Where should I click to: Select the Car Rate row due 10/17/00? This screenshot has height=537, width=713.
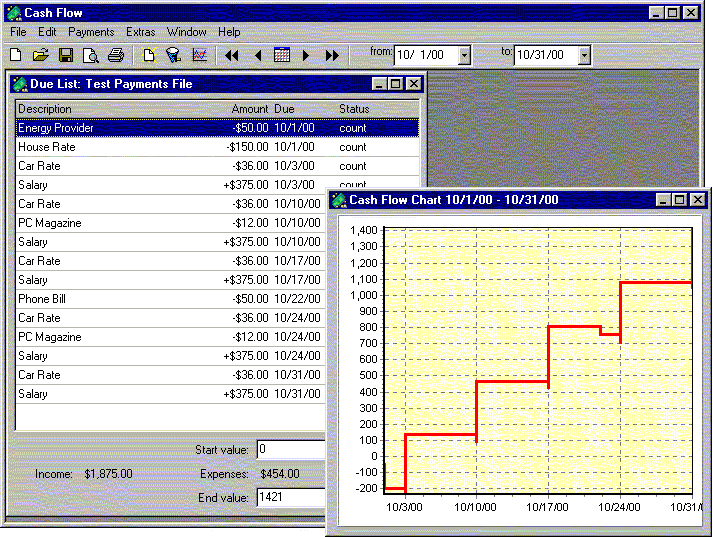171,261
